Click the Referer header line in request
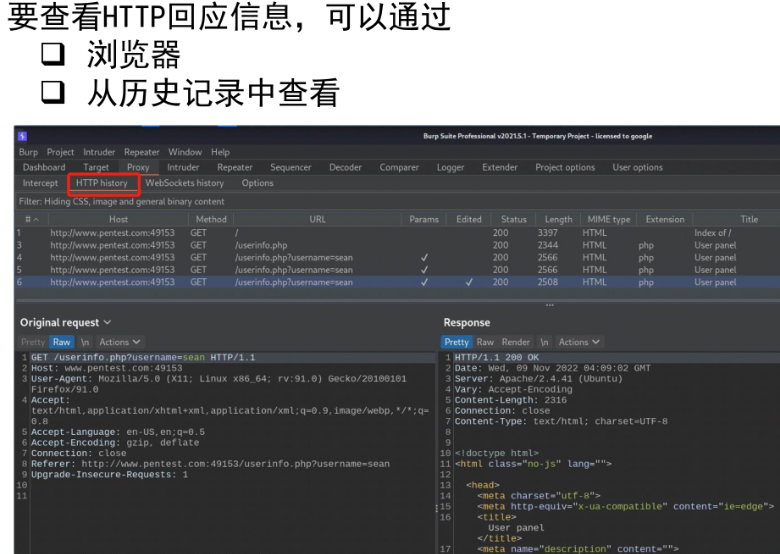 (x=210, y=464)
